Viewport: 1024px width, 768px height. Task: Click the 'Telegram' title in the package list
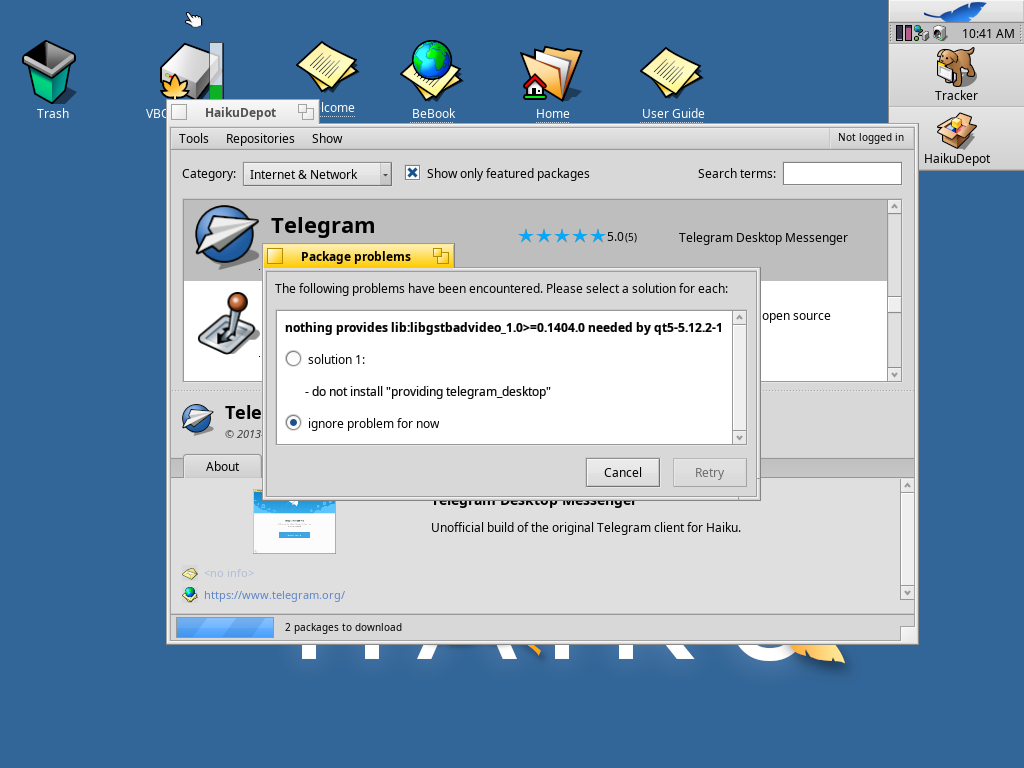coord(323,225)
